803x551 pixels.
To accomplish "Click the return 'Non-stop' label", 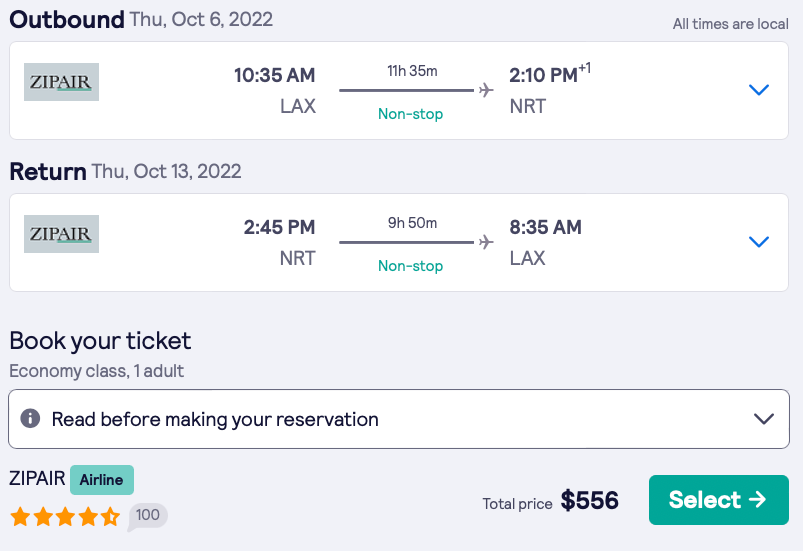I will tap(410, 266).
